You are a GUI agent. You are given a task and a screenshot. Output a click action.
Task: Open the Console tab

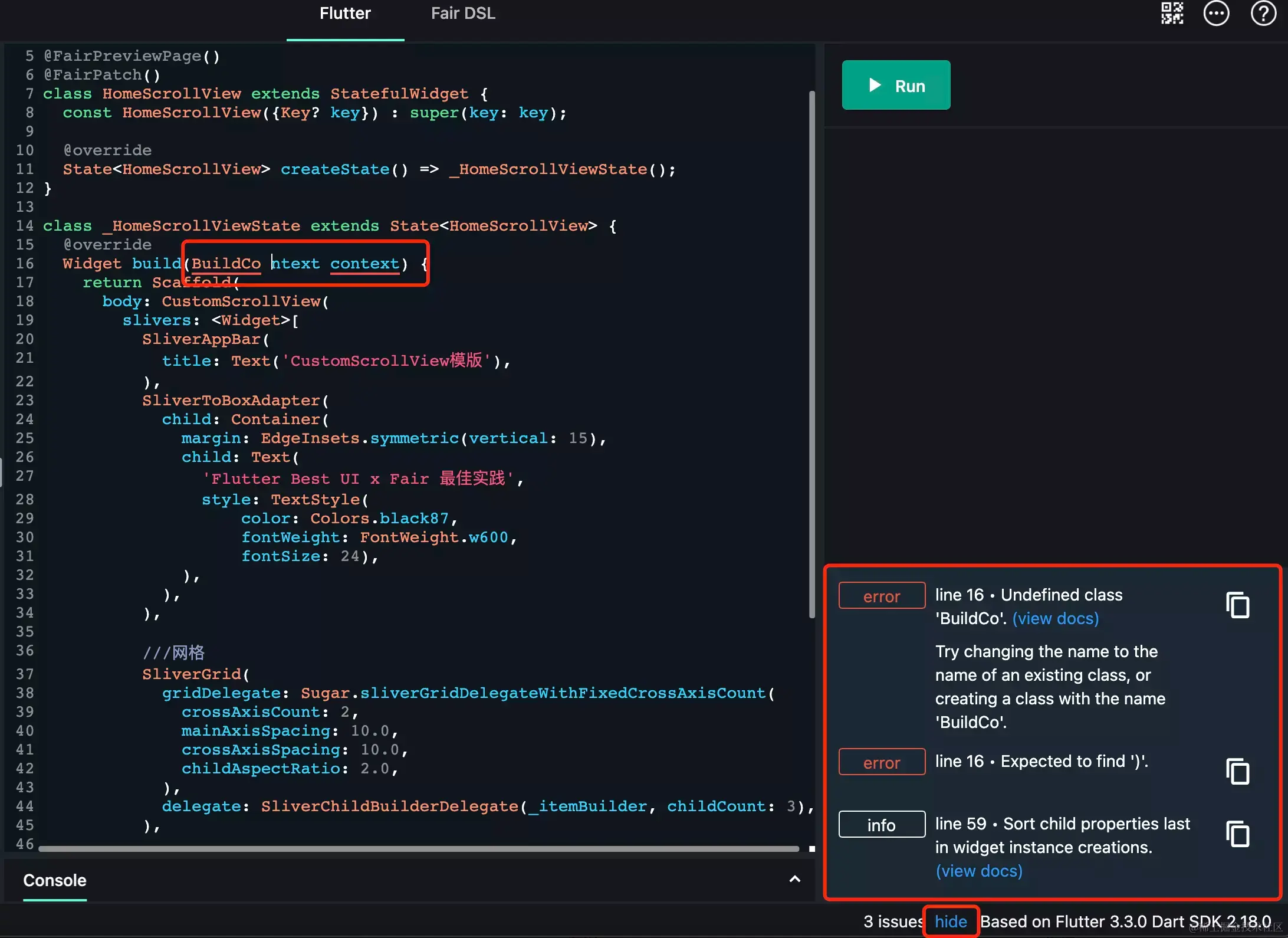point(55,880)
